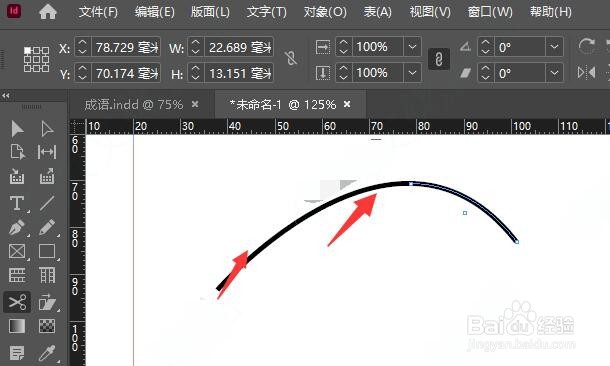Switch to the 成语.indd @ 75% tab
Image resolution: width=610 pixels, height=366 pixels.
[133, 104]
